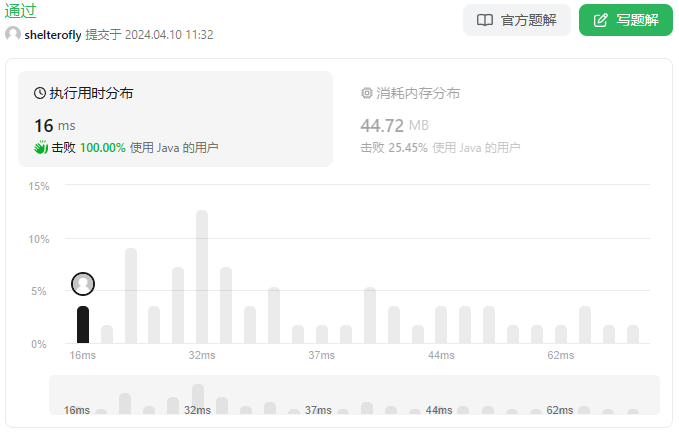
Task: Click the book icon in the 官方题解 button
Action: (485, 20)
